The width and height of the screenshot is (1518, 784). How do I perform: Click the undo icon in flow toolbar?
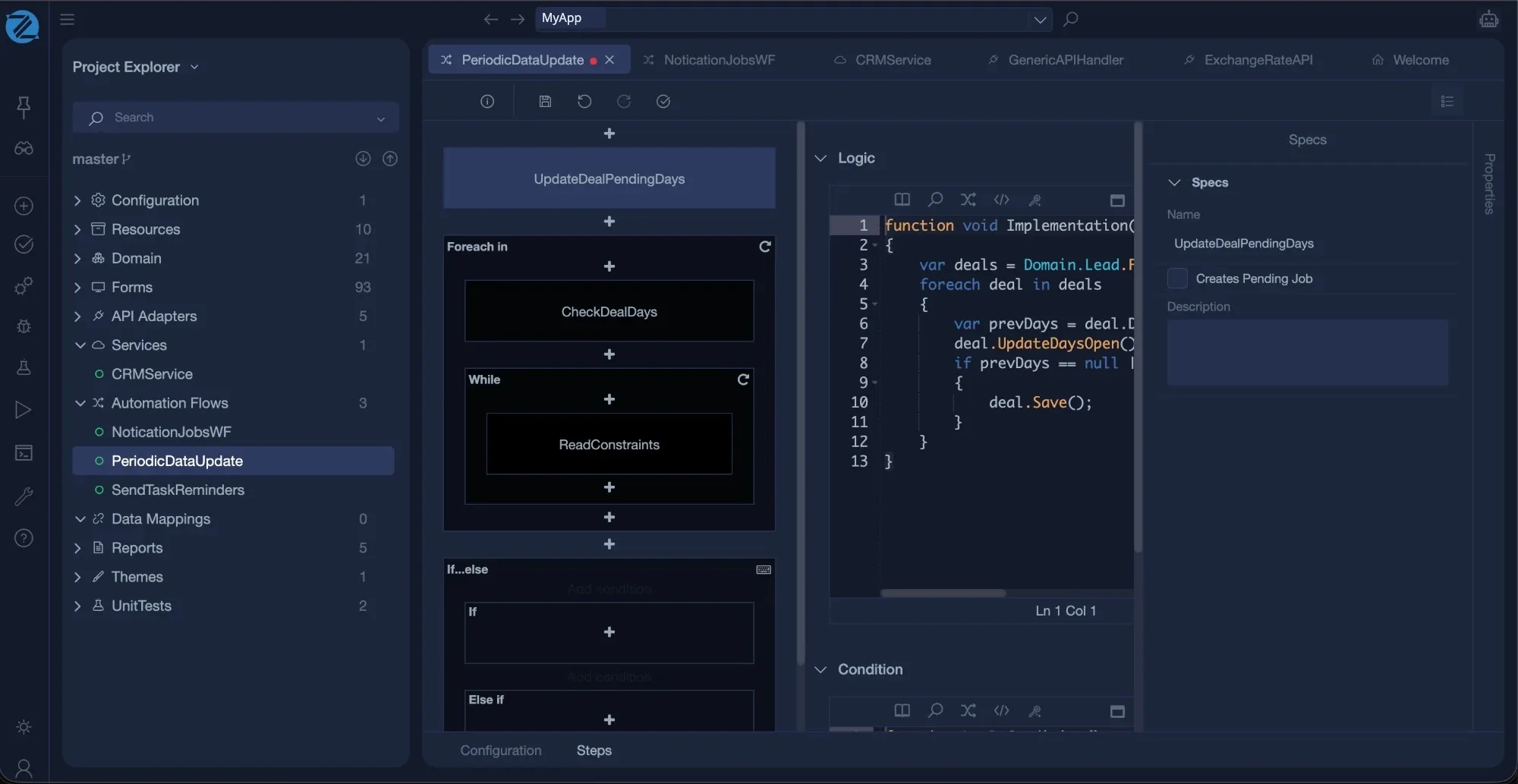click(584, 102)
